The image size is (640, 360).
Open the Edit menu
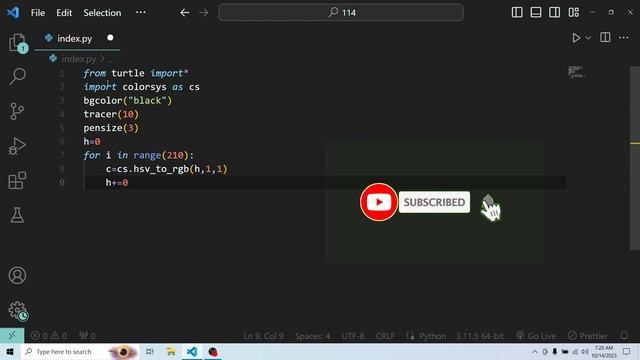[x=64, y=13]
